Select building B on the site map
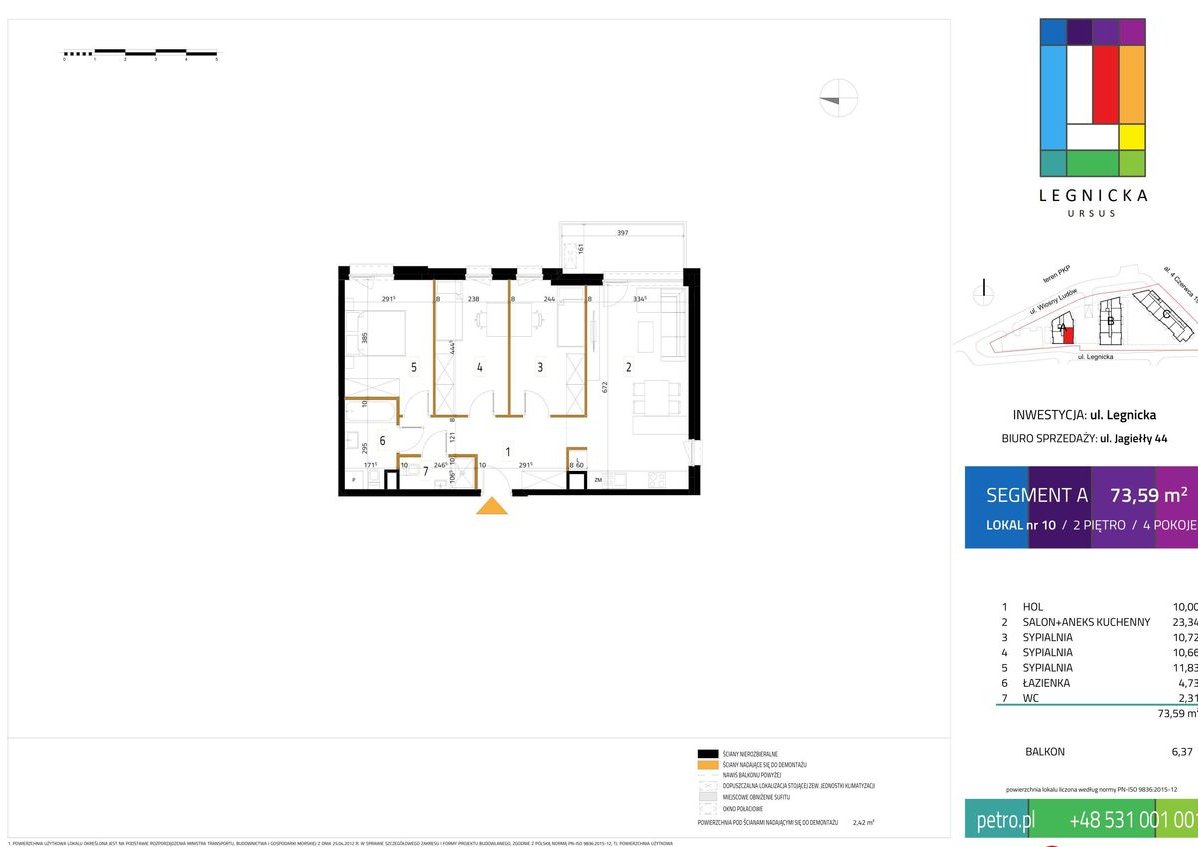Viewport: 1198px width, 847px height. pyautogui.click(x=1110, y=321)
